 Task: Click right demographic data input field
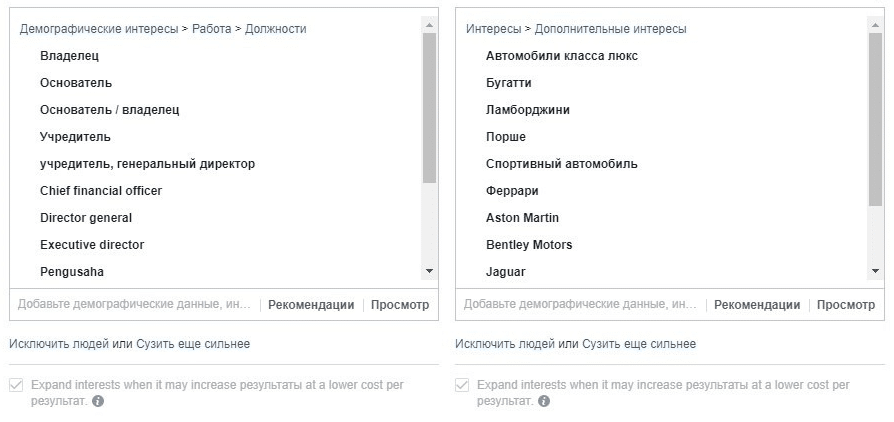580,305
